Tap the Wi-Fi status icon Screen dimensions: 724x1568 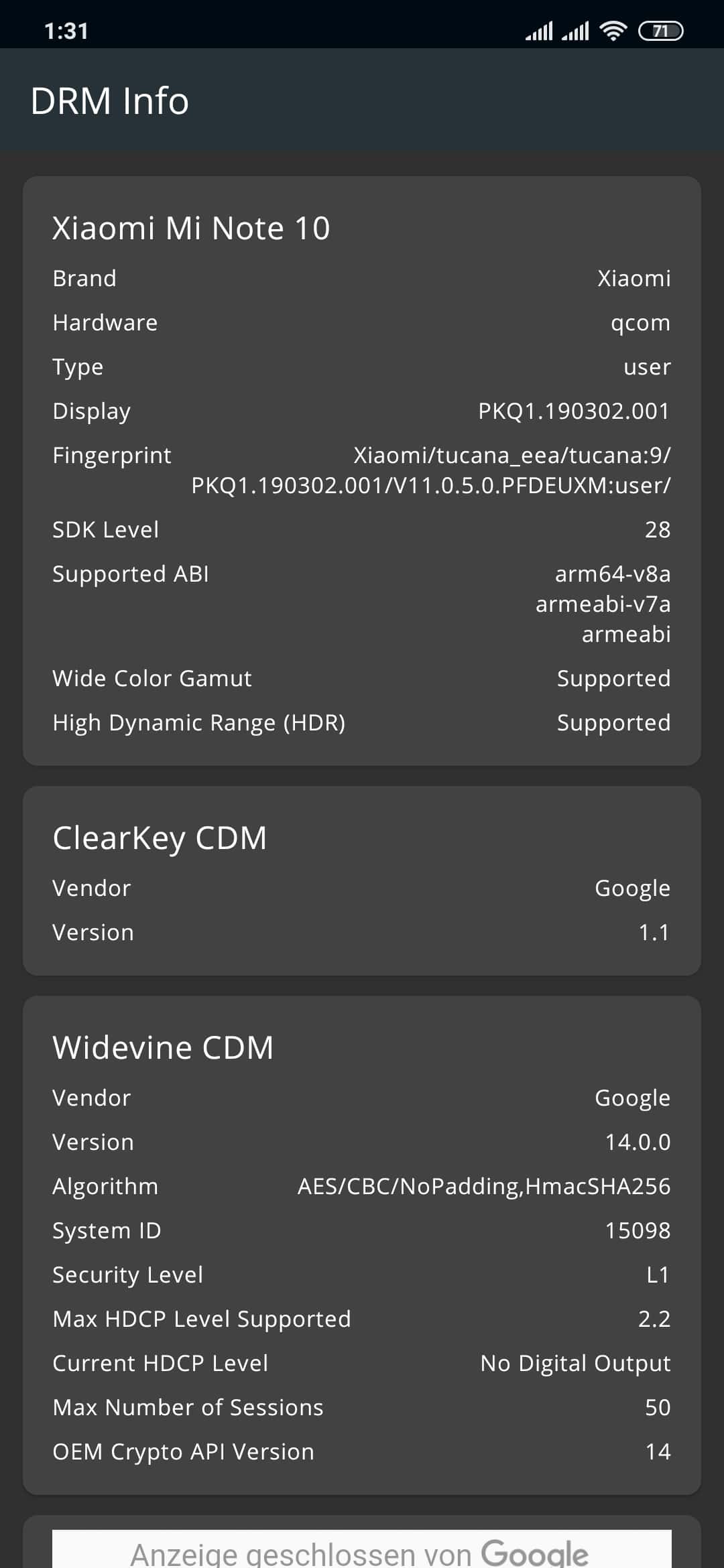[613, 31]
